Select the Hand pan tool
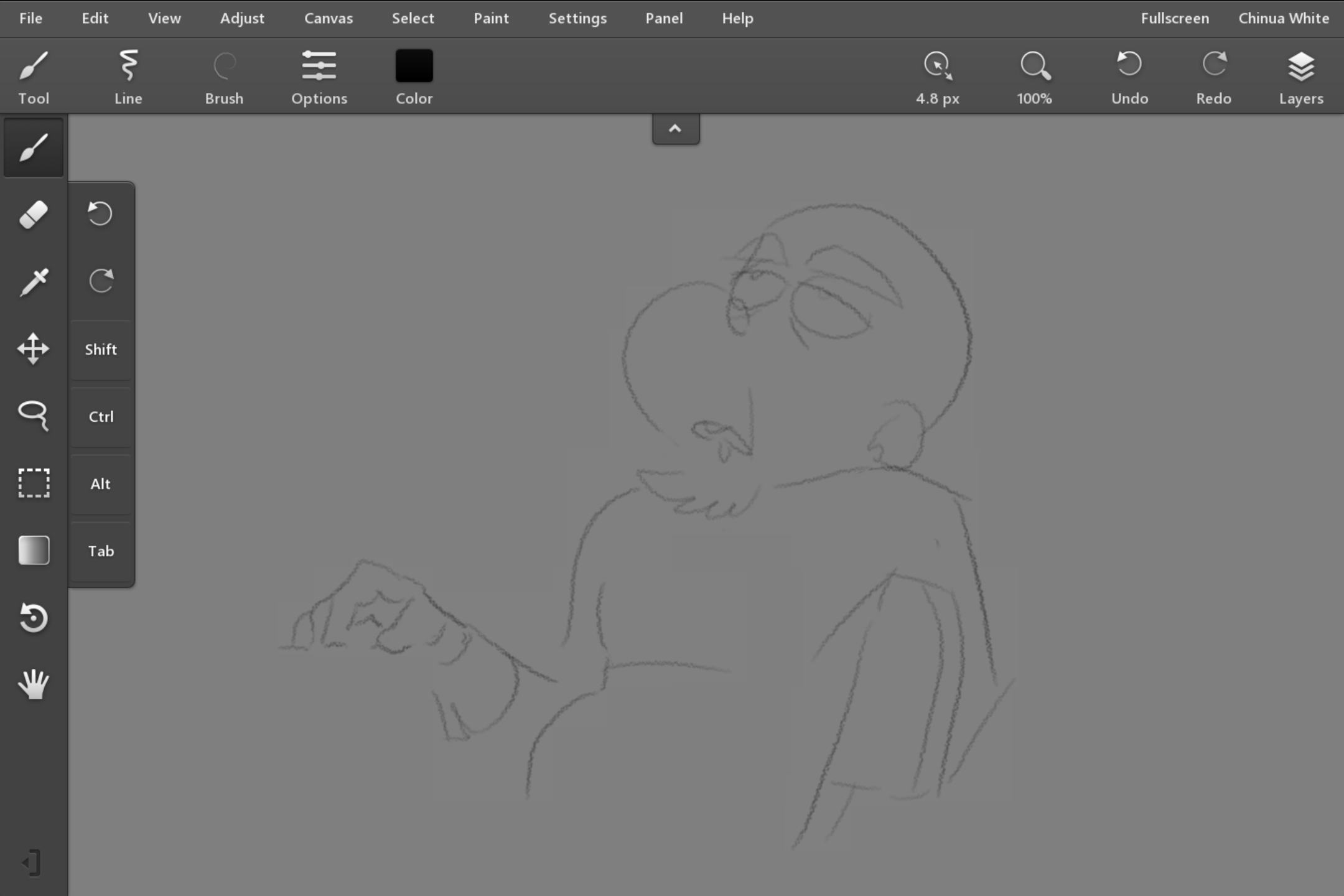This screenshot has height=896, width=1344. click(34, 684)
